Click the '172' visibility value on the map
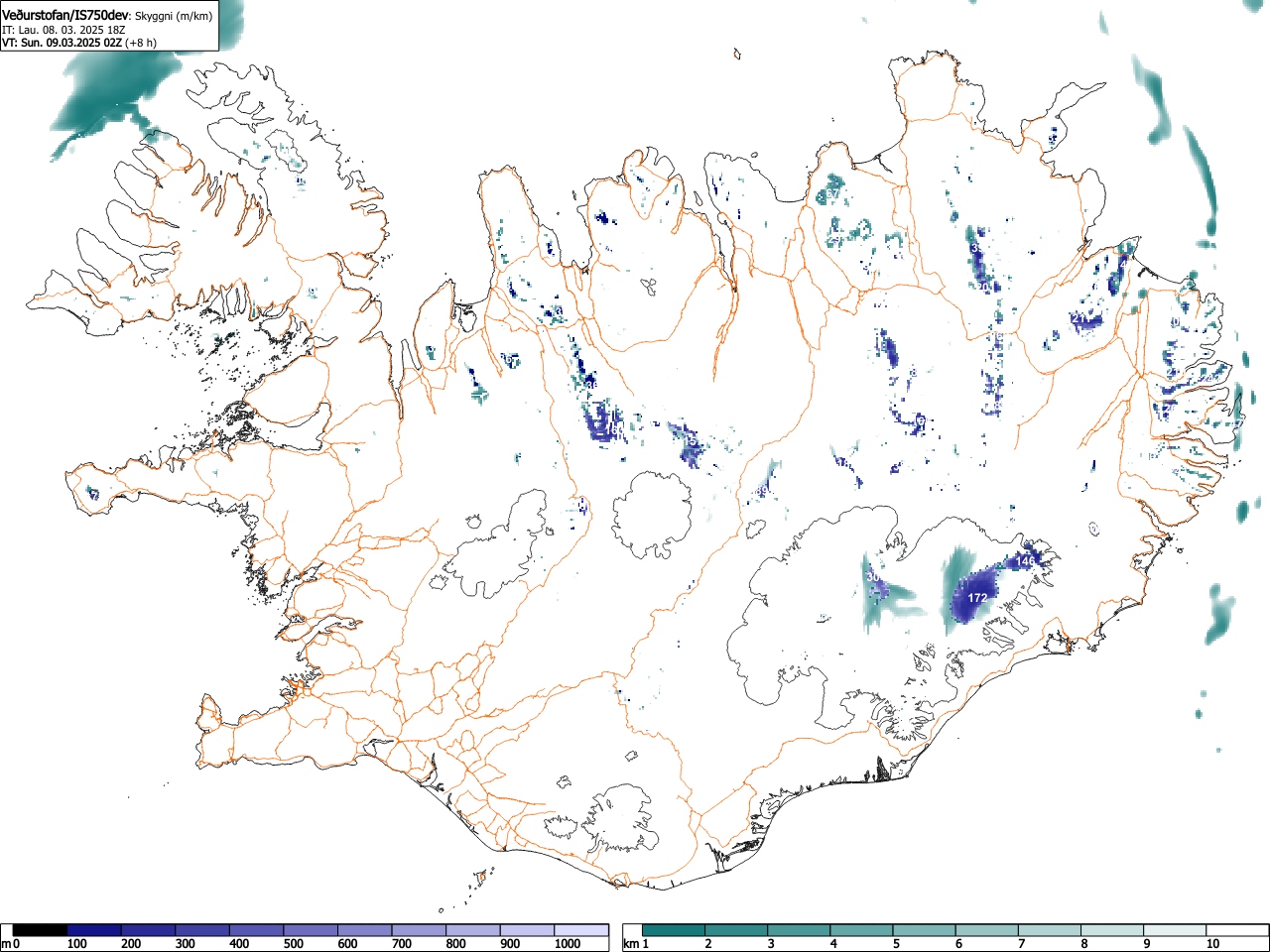The image size is (1270, 952). 977,598
